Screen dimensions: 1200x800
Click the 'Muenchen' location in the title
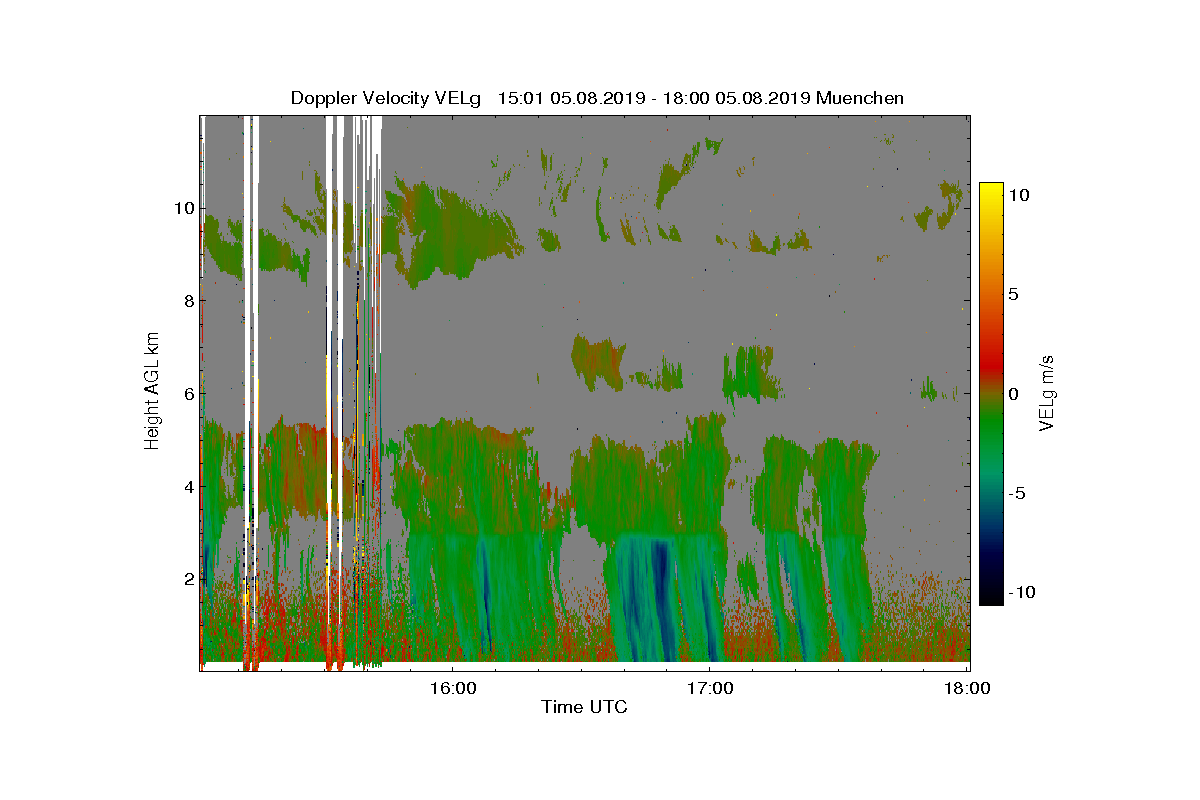[x=860, y=98]
